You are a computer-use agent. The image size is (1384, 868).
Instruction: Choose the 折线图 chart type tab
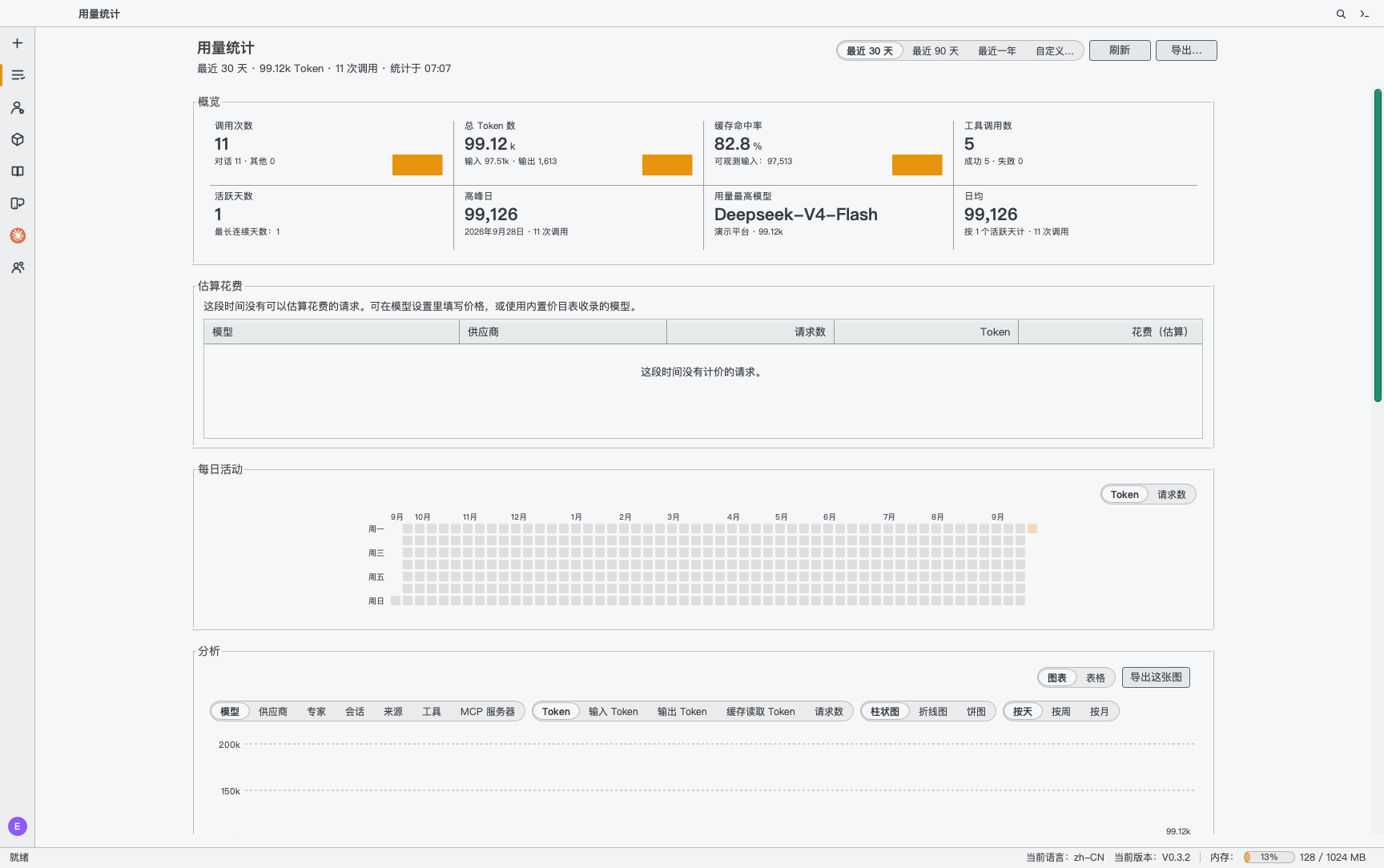click(933, 711)
